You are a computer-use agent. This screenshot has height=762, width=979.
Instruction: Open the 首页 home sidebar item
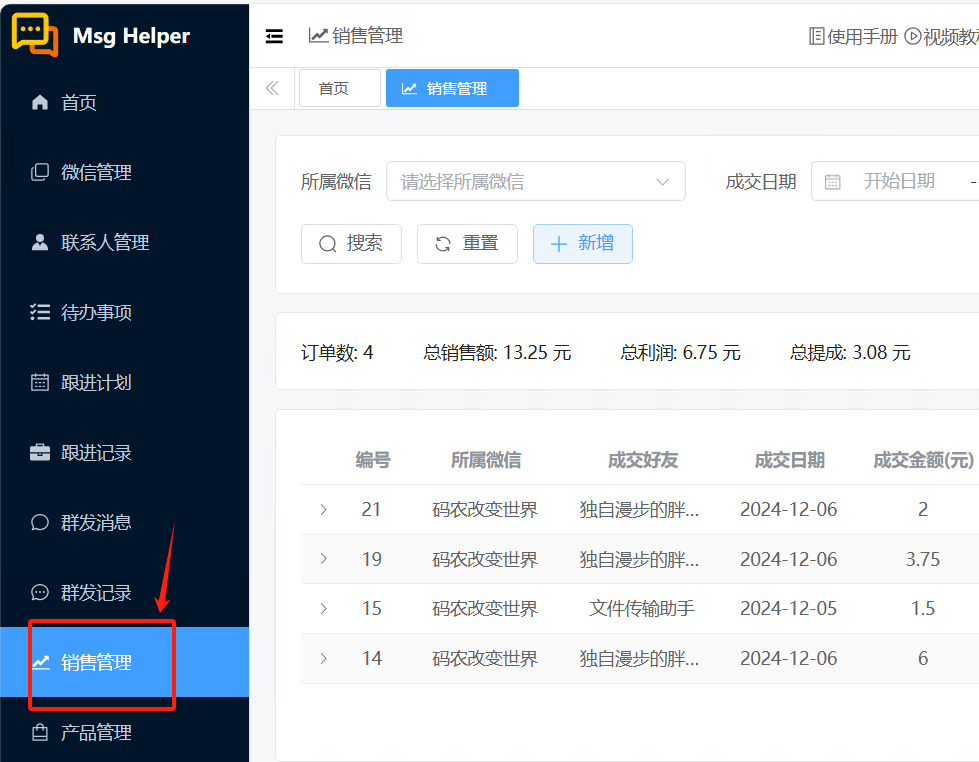click(x=124, y=102)
